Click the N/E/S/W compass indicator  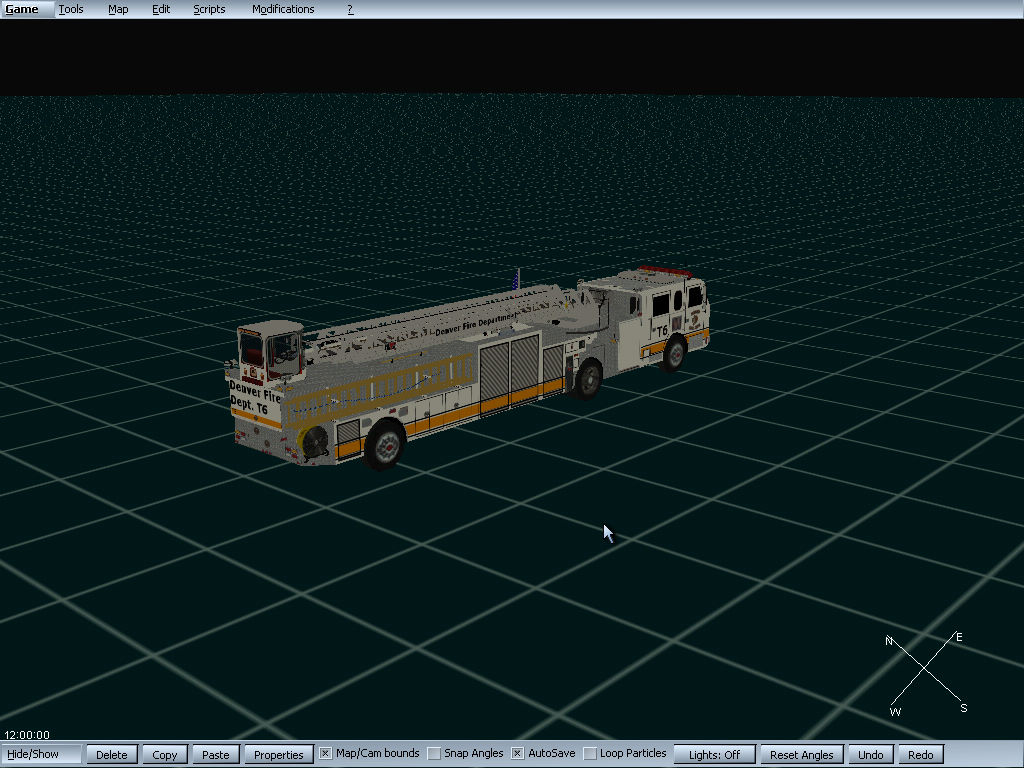point(926,674)
